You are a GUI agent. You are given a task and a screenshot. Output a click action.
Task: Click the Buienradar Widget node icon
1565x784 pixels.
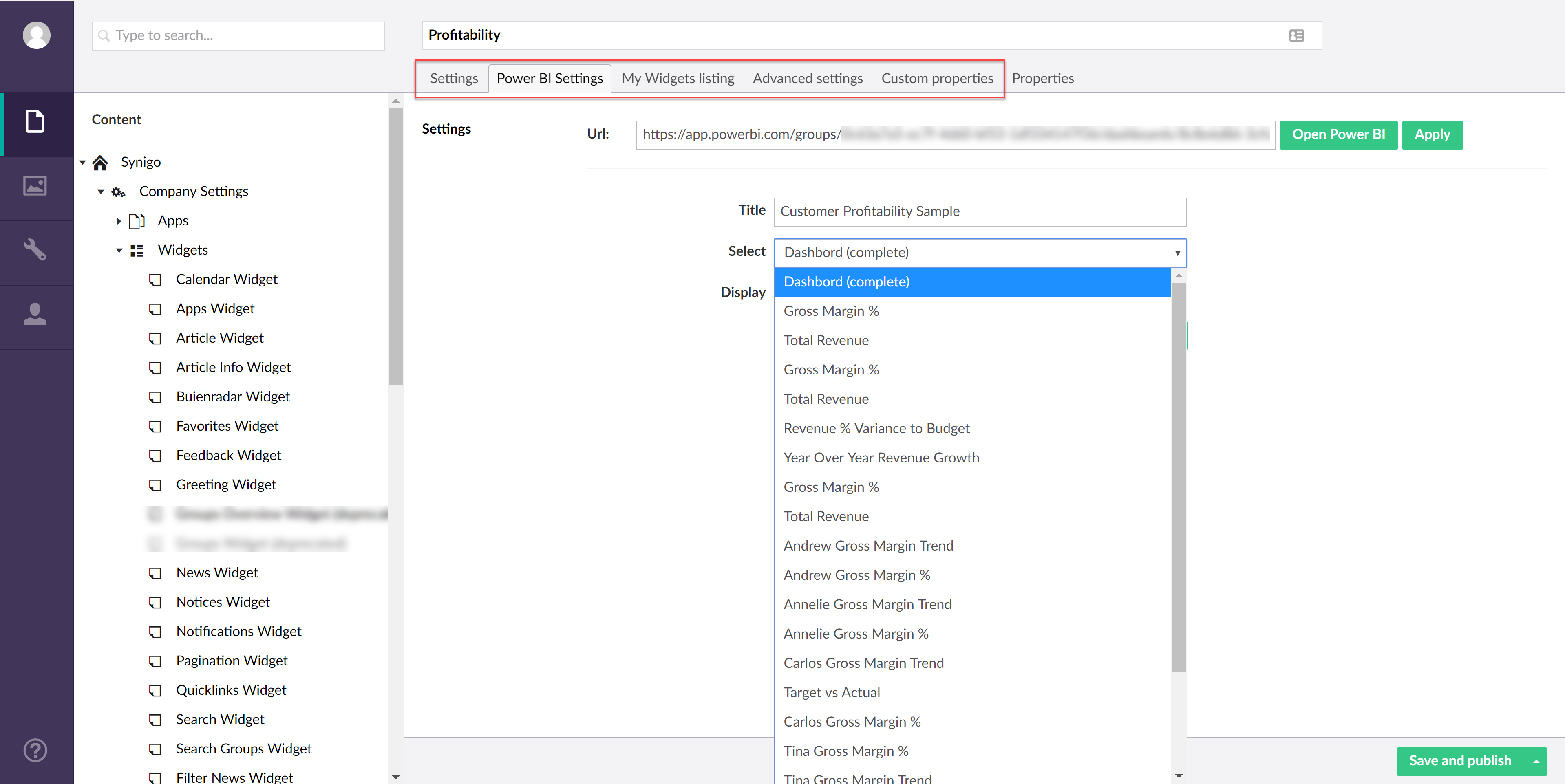(156, 397)
